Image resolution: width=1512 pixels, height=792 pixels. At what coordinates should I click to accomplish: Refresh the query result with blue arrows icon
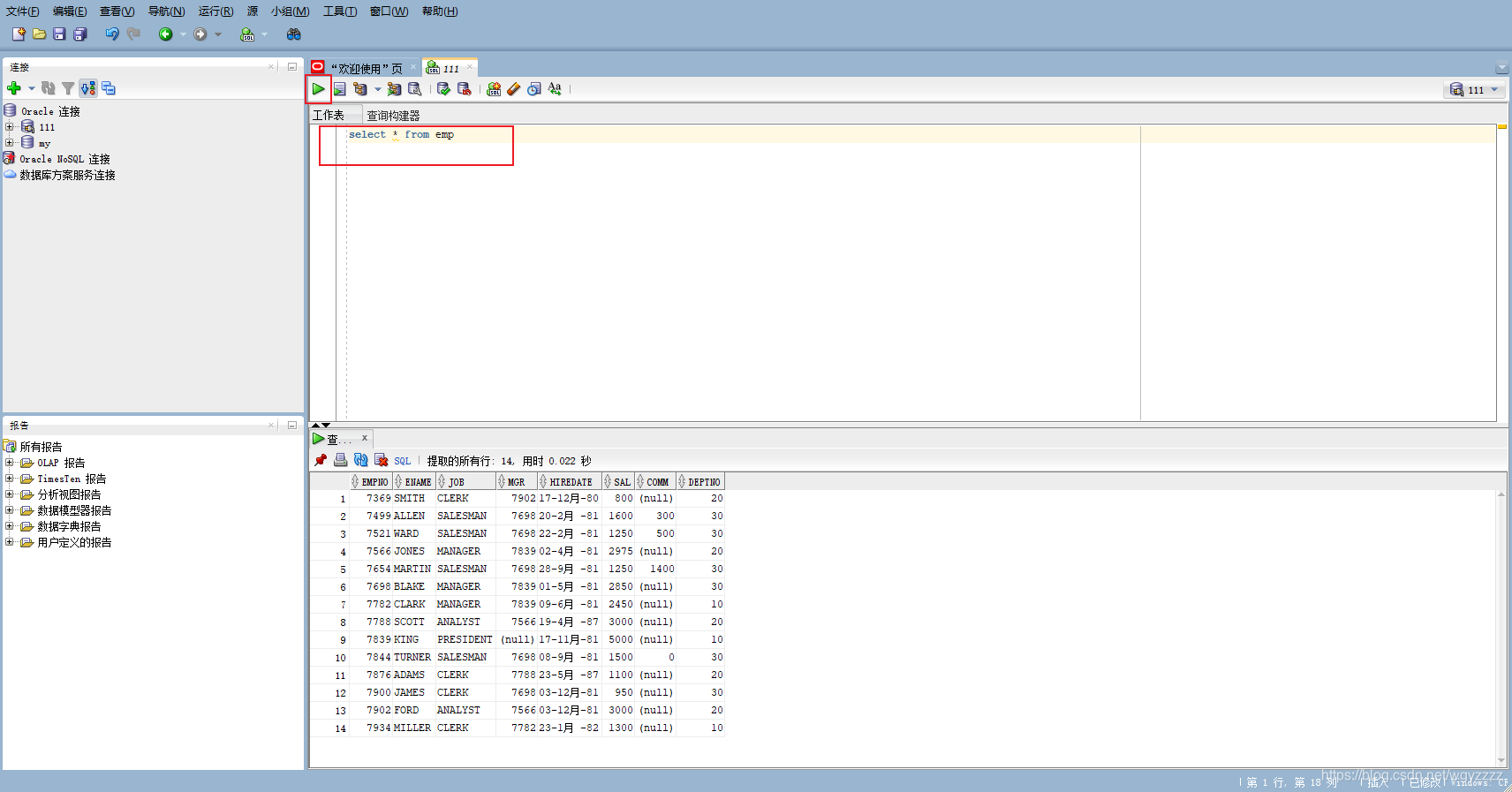pyautogui.click(x=360, y=460)
